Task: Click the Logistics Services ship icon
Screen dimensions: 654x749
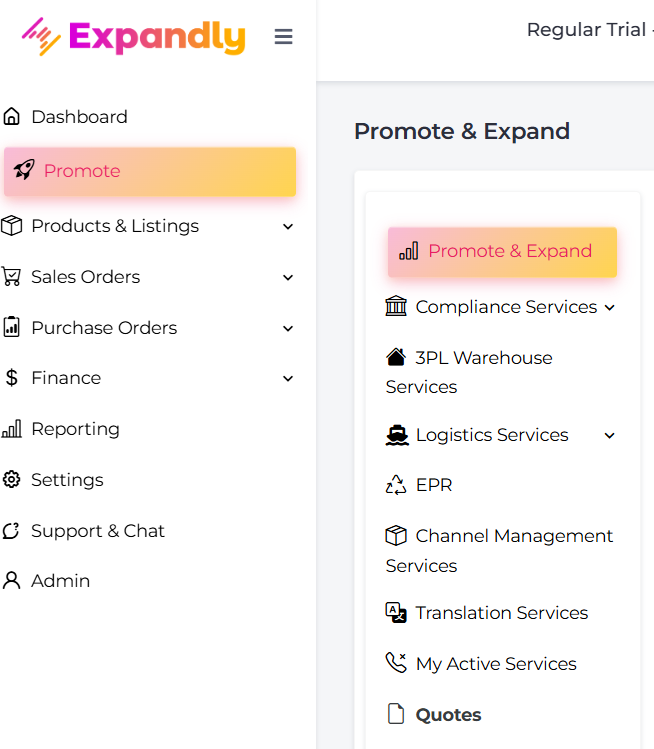Action: [397, 435]
